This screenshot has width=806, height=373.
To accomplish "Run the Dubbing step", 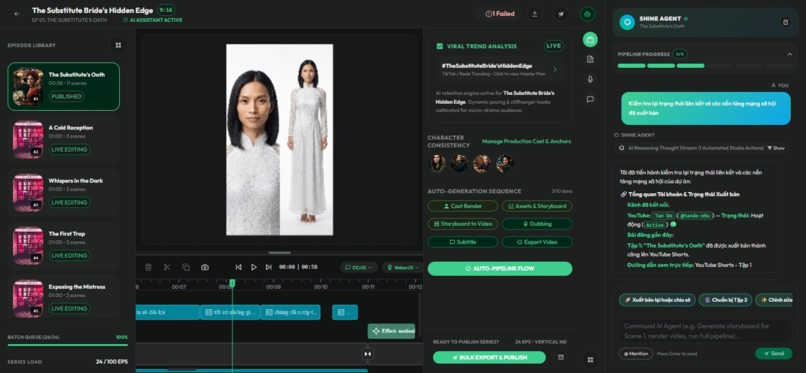I will [537, 224].
